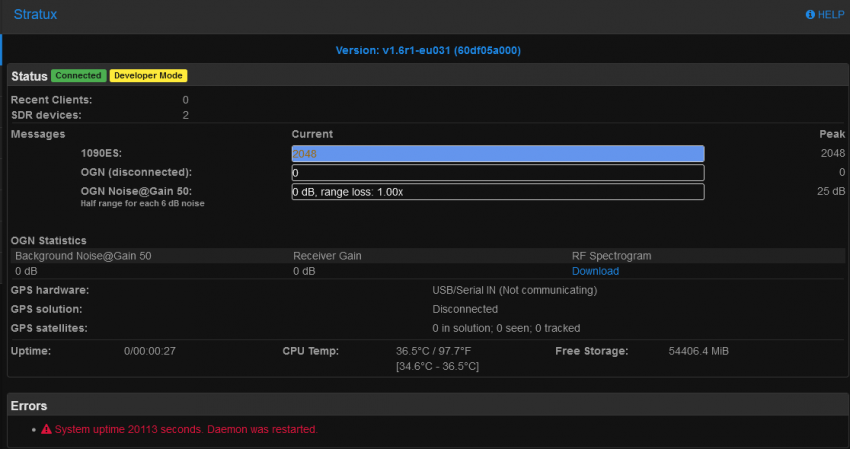The image size is (850, 449).
Task: Click the version number text
Action: point(428,50)
